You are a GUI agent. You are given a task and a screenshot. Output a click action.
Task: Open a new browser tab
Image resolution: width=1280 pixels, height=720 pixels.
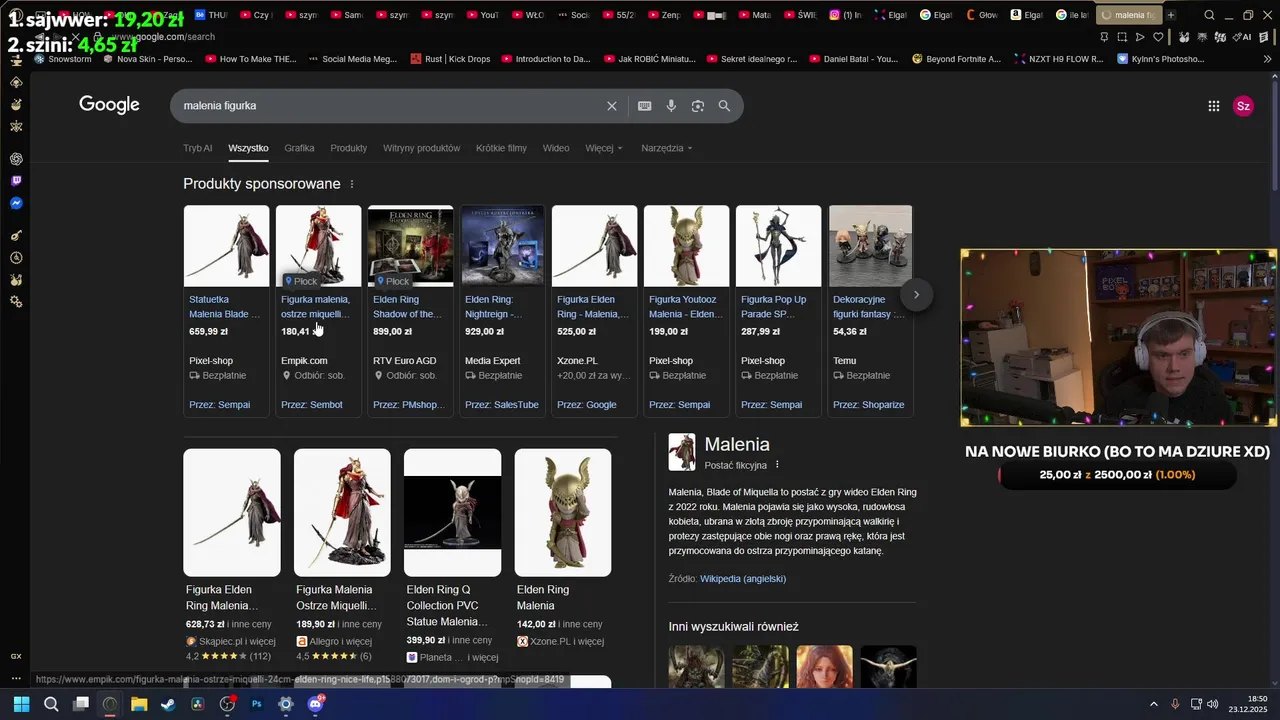pos(1171,15)
